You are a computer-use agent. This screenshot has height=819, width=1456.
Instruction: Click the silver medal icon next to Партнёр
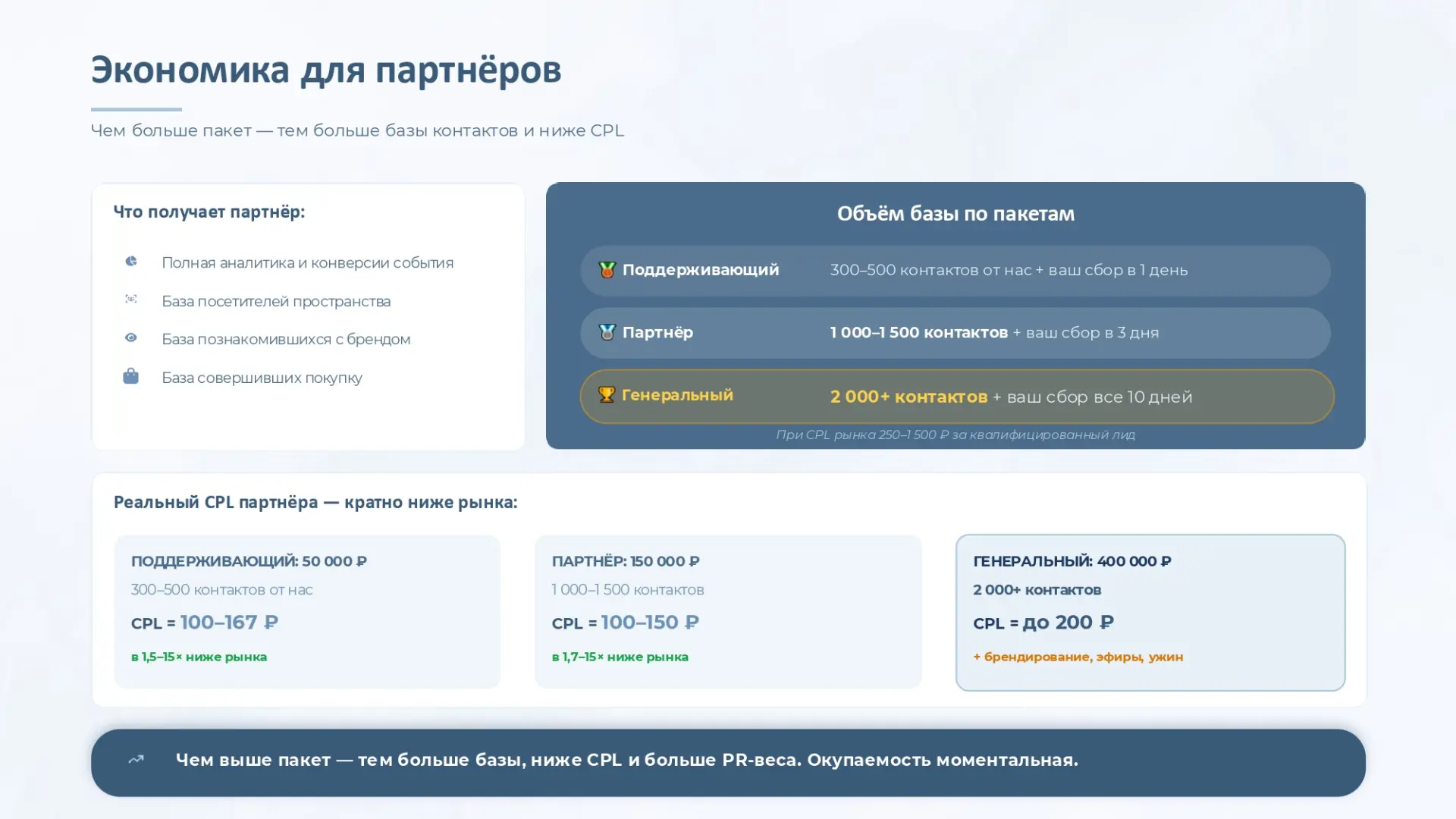(607, 332)
